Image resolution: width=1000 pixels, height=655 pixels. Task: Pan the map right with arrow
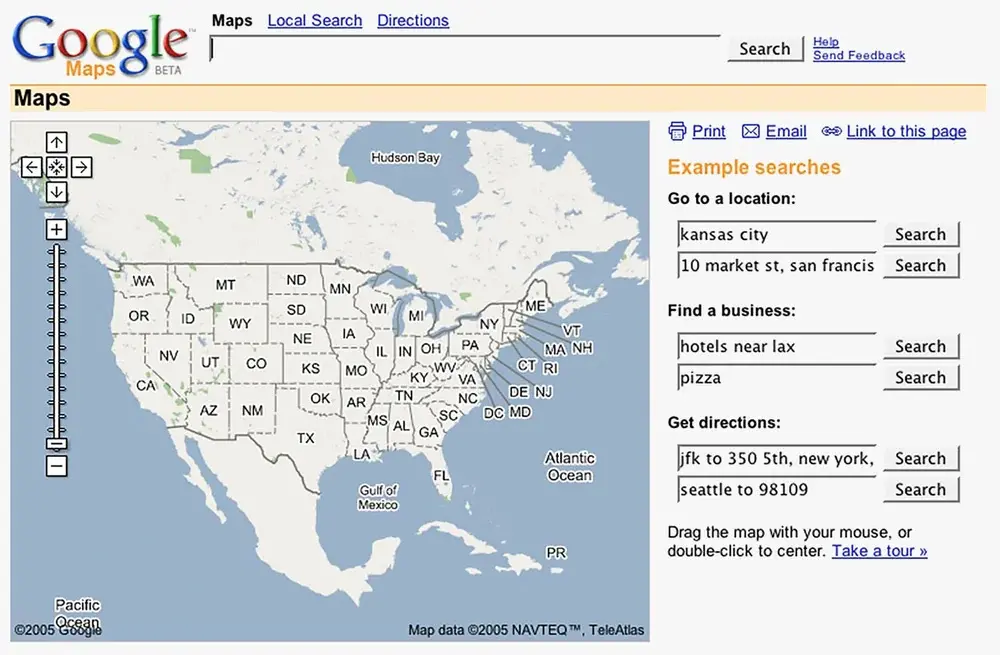pos(82,167)
